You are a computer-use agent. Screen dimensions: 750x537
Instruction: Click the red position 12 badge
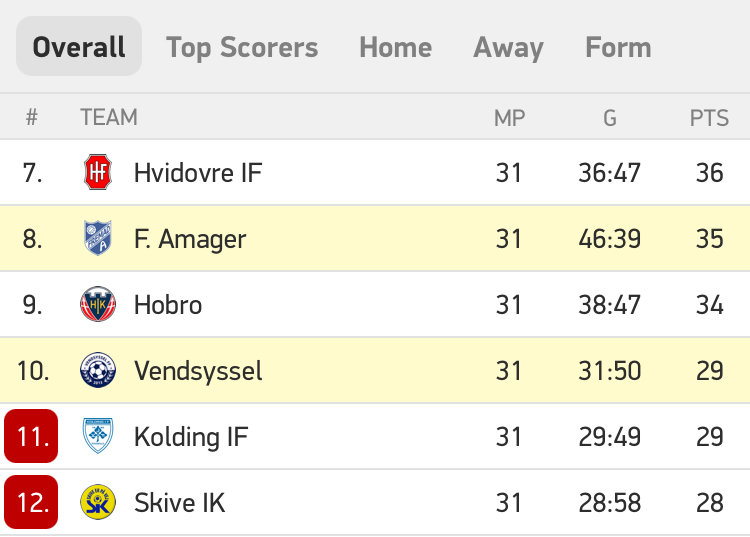click(x=31, y=502)
